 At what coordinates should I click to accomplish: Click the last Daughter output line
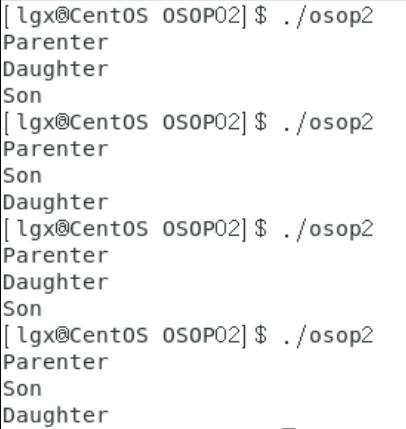pyautogui.click(x=56, y=416)
